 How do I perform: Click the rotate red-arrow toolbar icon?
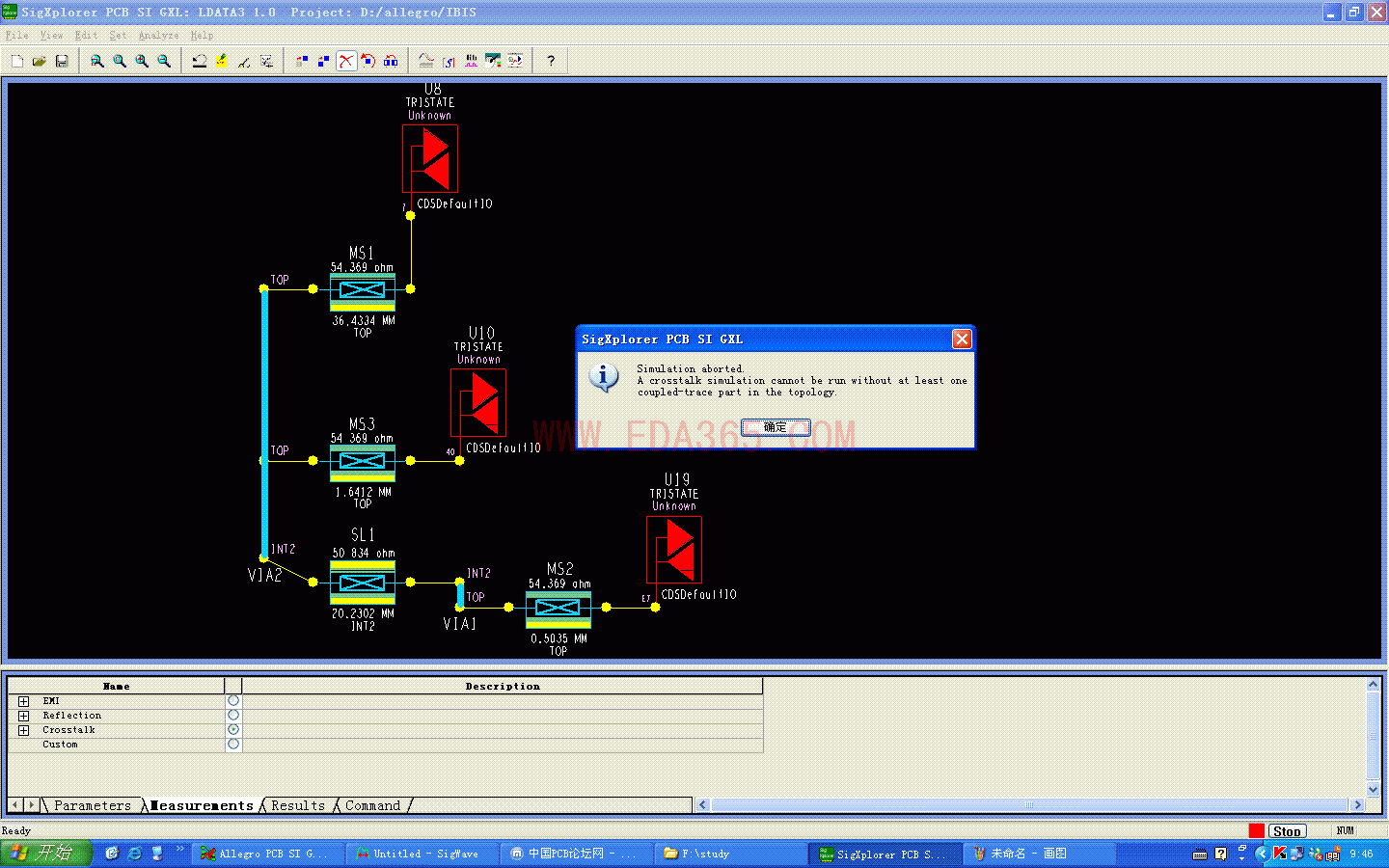(x=368, y=61)
